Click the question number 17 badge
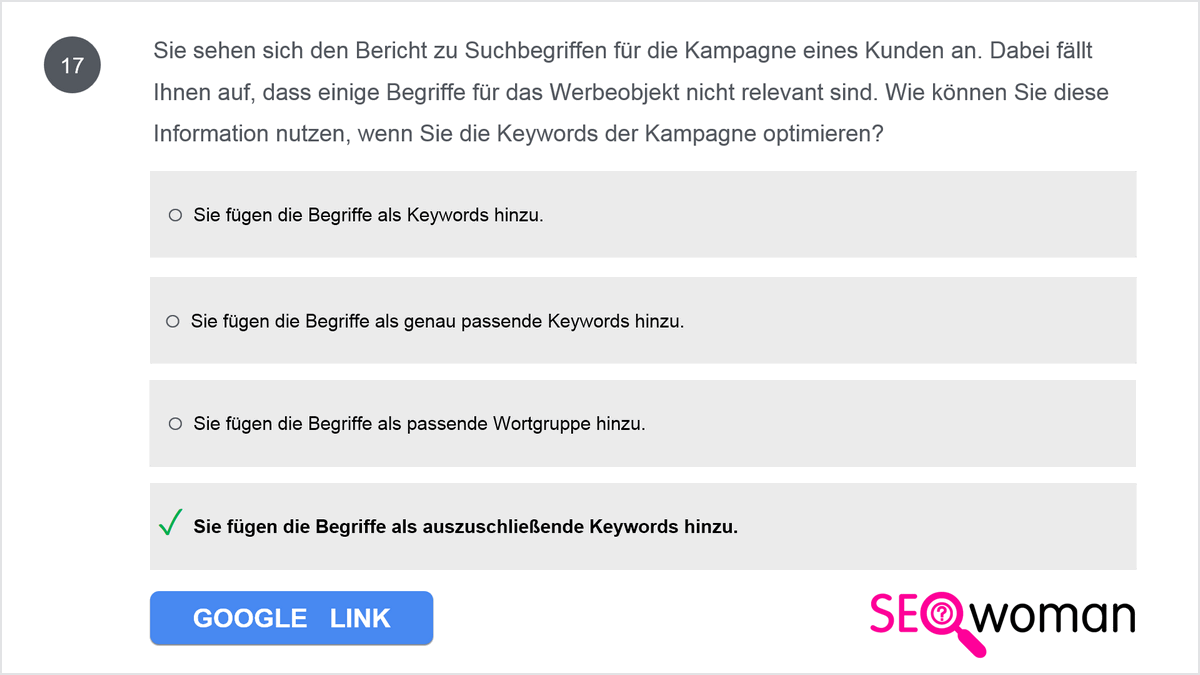The height and width of the screenshot is (675, 1200). pos(72,66)
